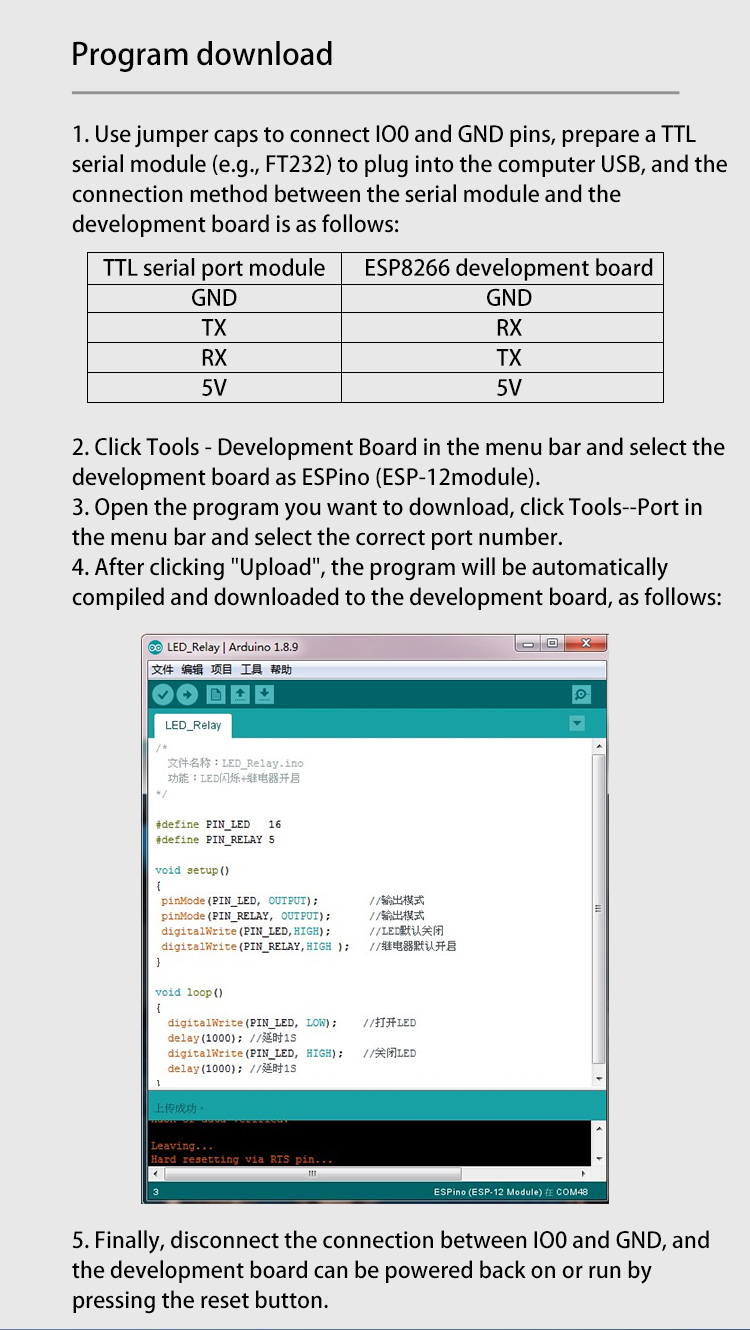This screenshot has height=1330, width=750.
Task: Open the 文件 menu
Action: point(162,670)
